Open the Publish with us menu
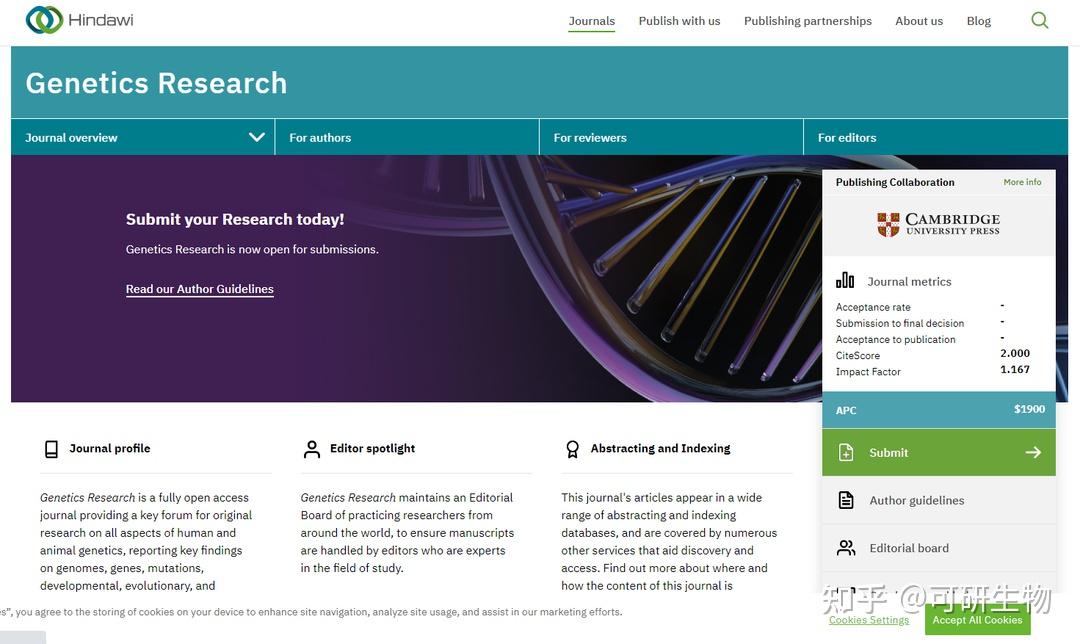1080x644 pixels. pyautogui.click(x=679, y=20)
